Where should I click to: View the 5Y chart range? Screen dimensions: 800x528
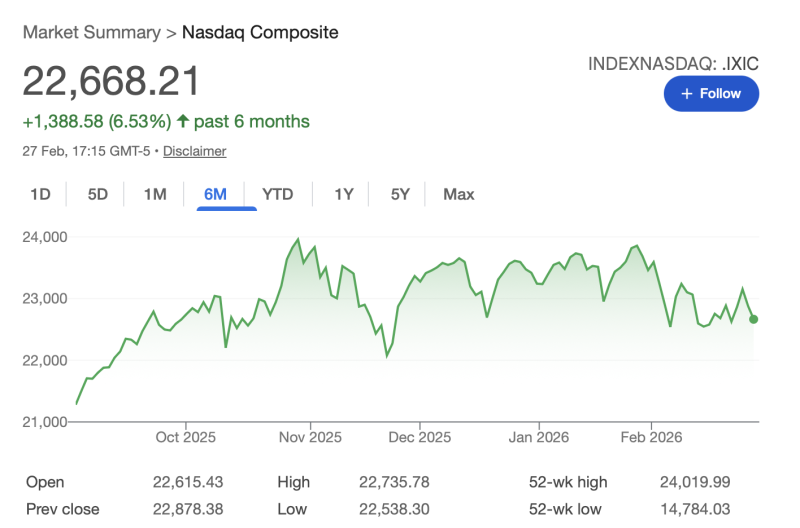(400, 194)
